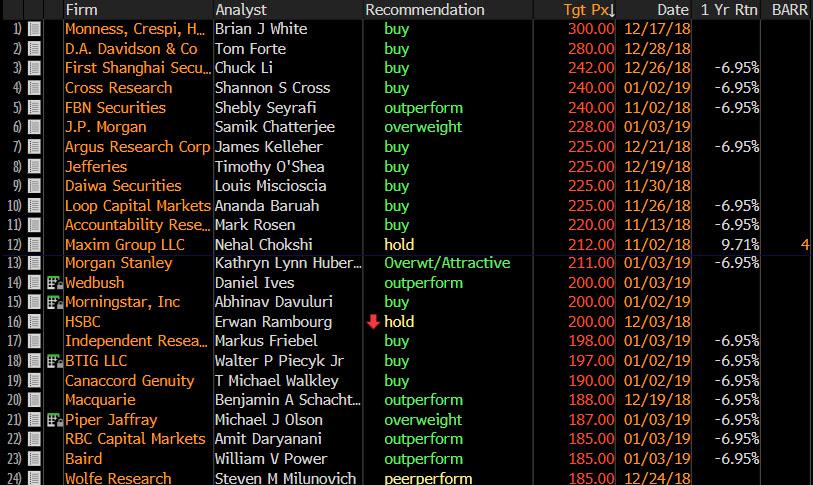Open the document icon for Maxim Group row

[x=34, y=244]
